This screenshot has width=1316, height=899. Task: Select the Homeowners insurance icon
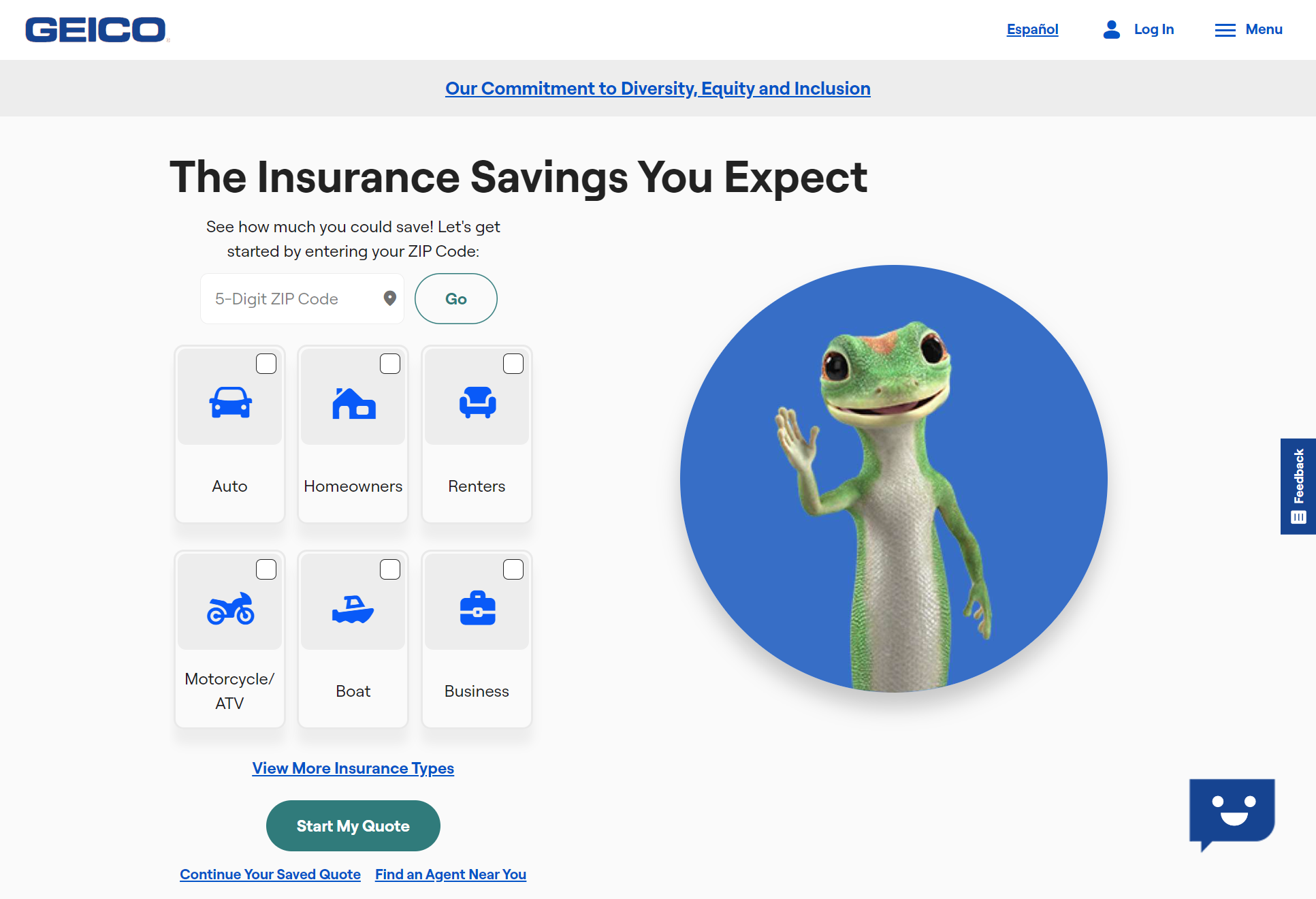[x=353, y=403]
